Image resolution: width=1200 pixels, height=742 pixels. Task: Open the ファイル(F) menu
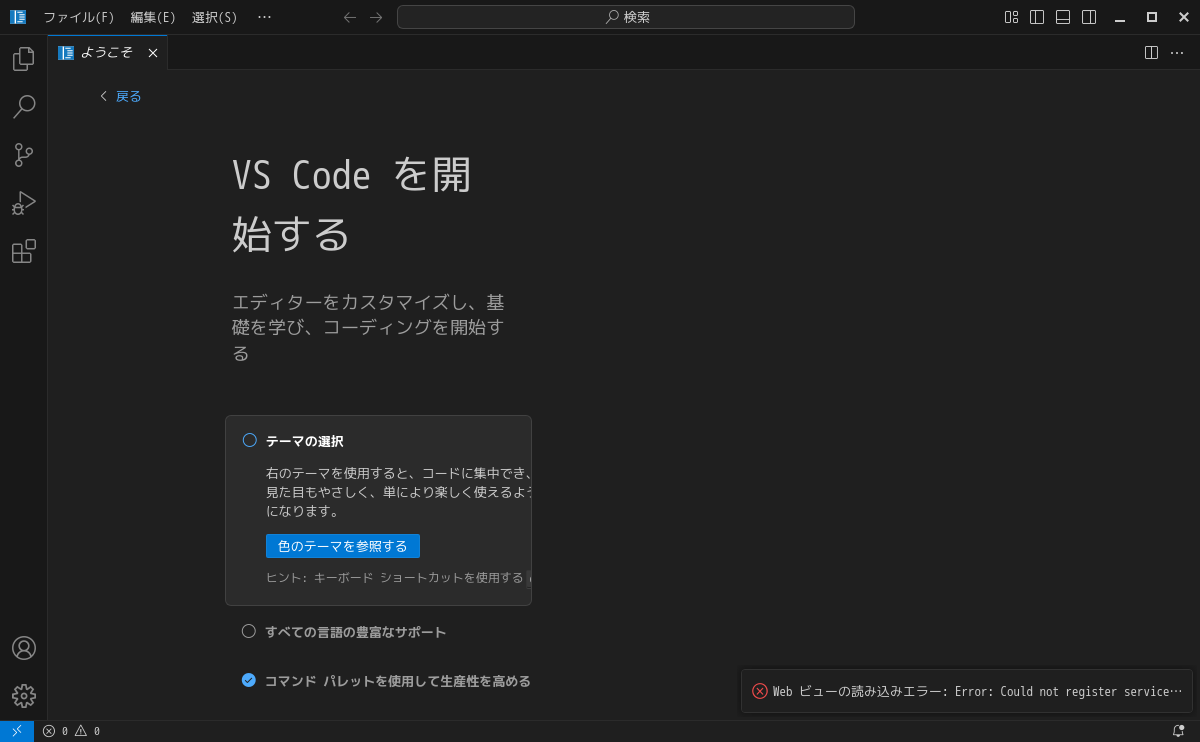(79, 17)
